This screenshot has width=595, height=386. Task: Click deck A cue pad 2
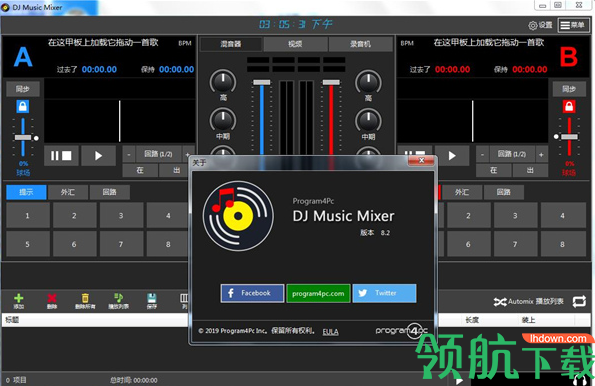click(74, 216)
